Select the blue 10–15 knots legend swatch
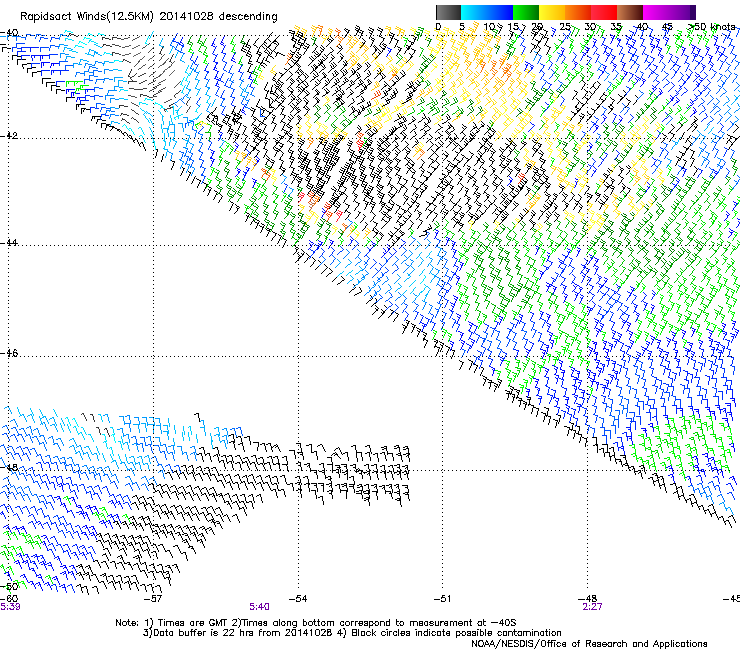This screenshot has width=740, height=650. point(500,12)
